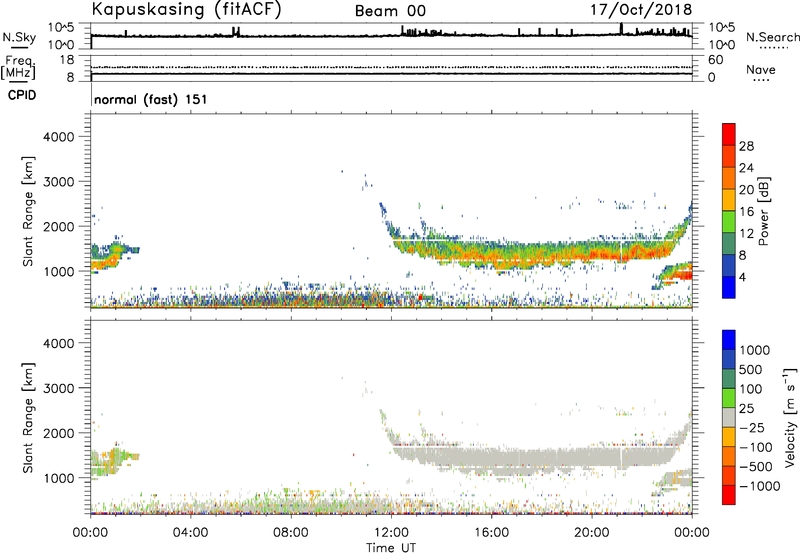Click the '-1000' velocity colorbar tick
Image resolution: width=800 pixels, height=554 pixels.
(x=759, y=486)
